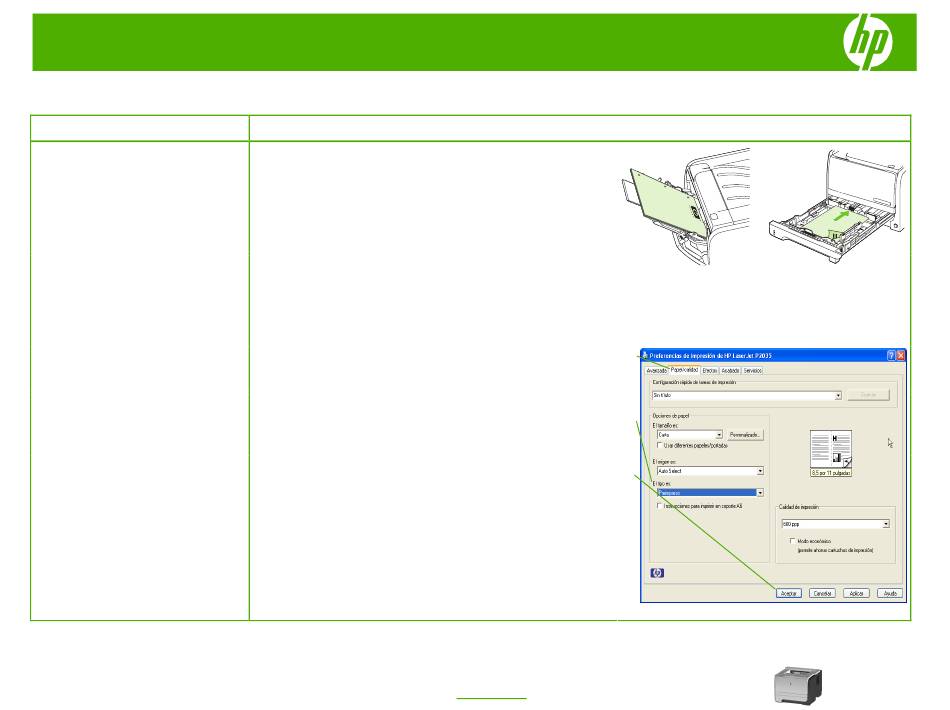Click the small HP logo inside the dialog
This screenshot has height=710, width=950.
(657, 573)
